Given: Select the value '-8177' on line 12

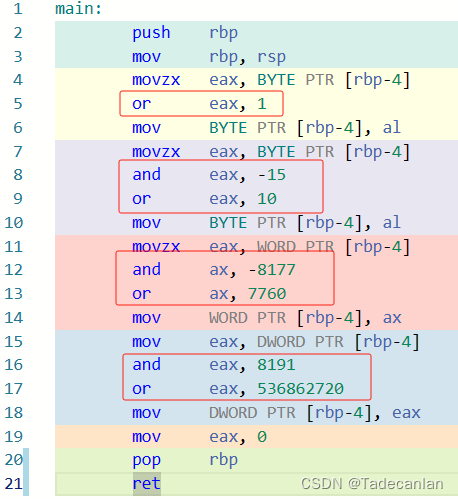Looking at the screenshot, I should (x=272, y=270).
